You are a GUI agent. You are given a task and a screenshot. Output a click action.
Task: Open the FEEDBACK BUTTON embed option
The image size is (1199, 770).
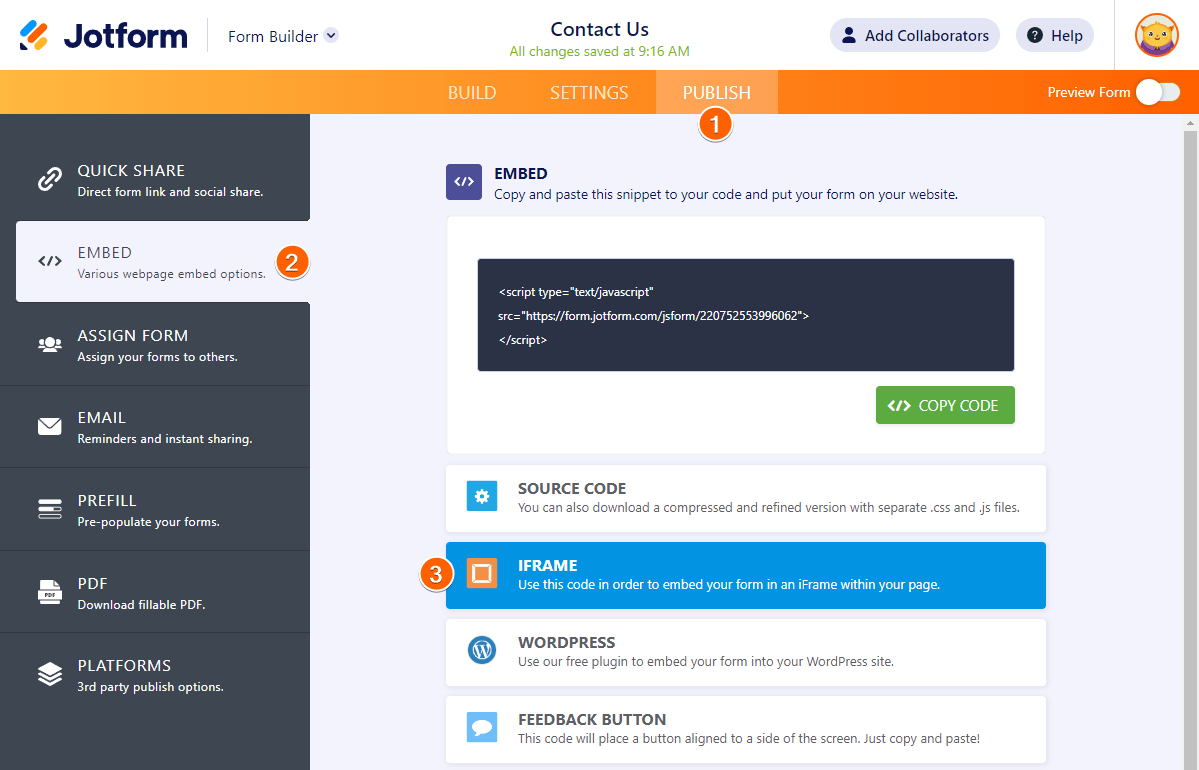(x=746, y=729)
